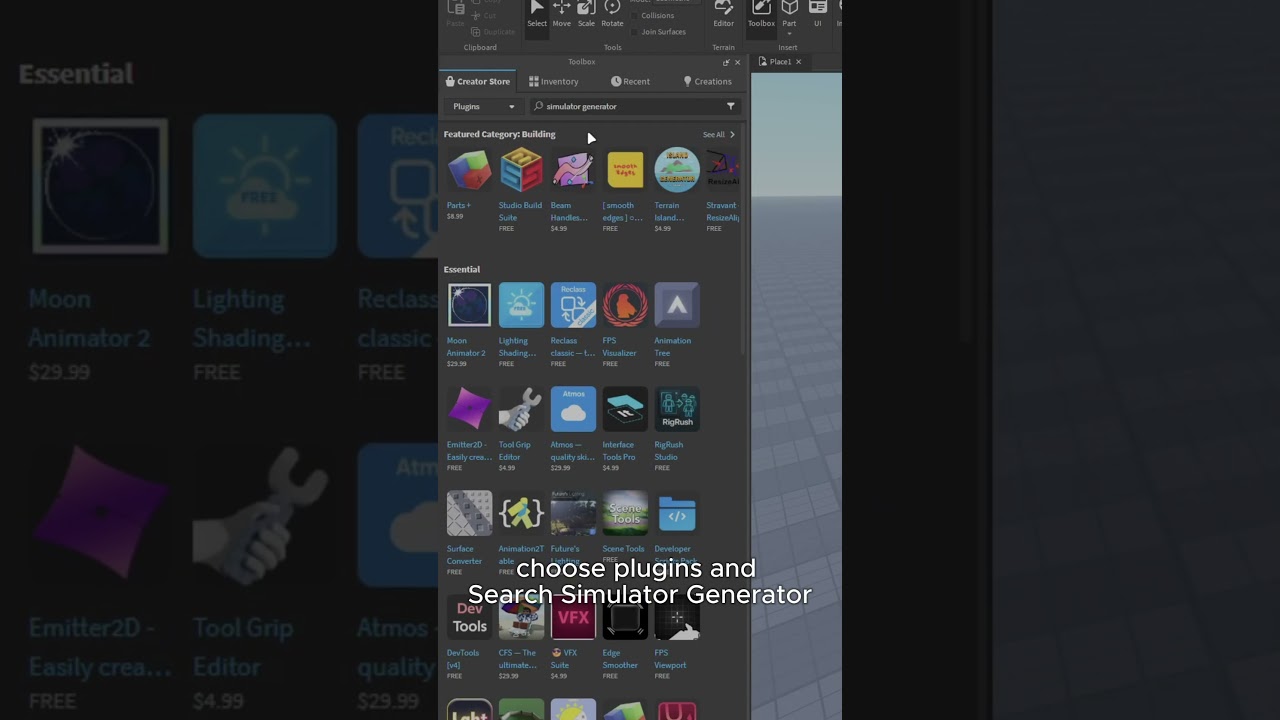
Task: Open the Beam Handles plugin icon
Action: [573, 170]
